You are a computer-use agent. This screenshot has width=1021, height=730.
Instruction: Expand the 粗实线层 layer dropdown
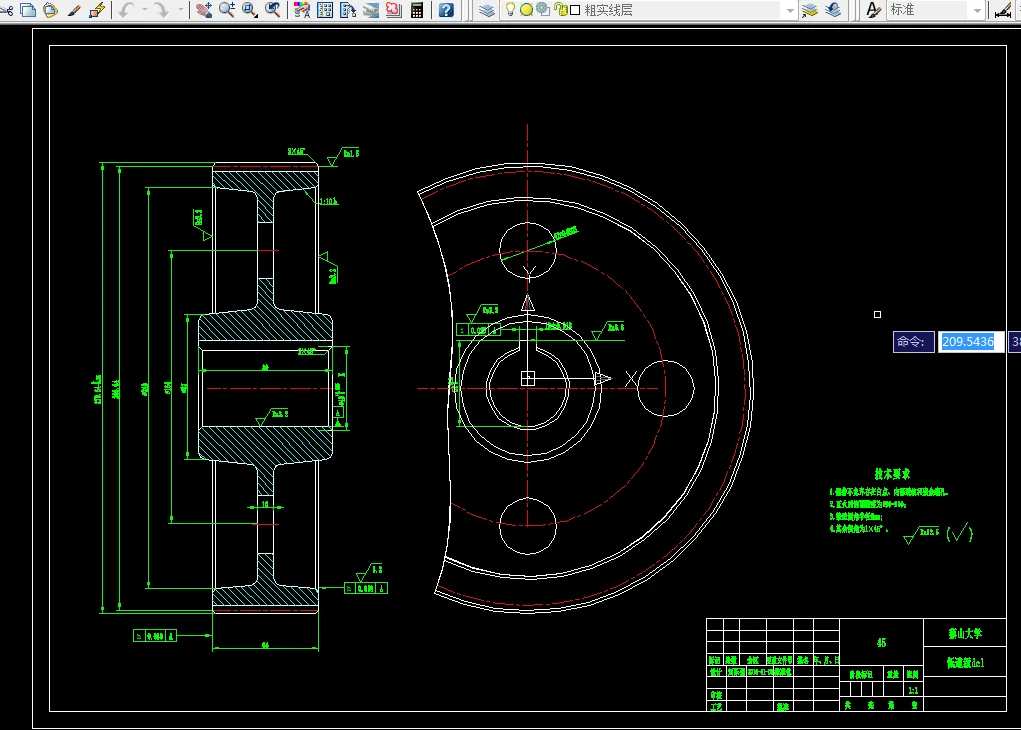pyautogui.click(x=790, y=10)
